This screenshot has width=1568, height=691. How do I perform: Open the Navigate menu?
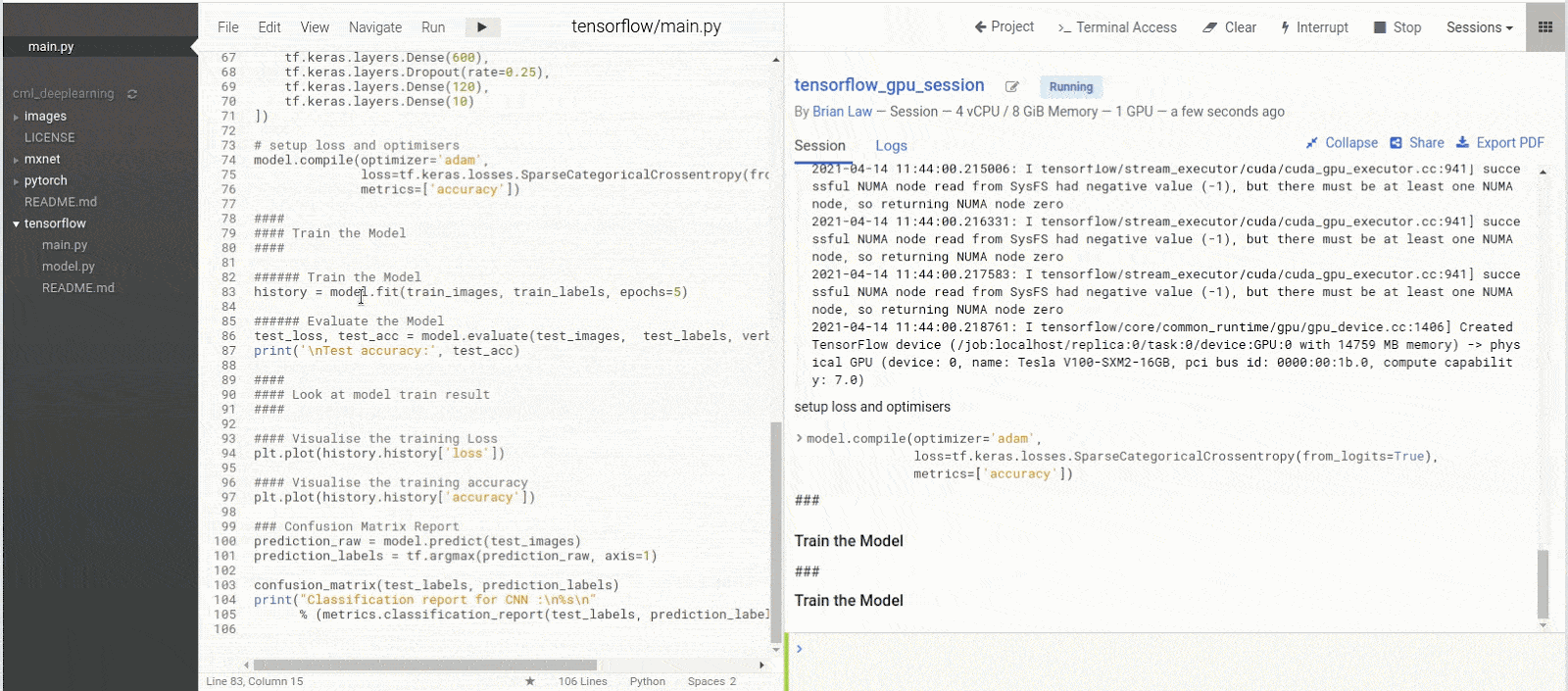(375, 27)
